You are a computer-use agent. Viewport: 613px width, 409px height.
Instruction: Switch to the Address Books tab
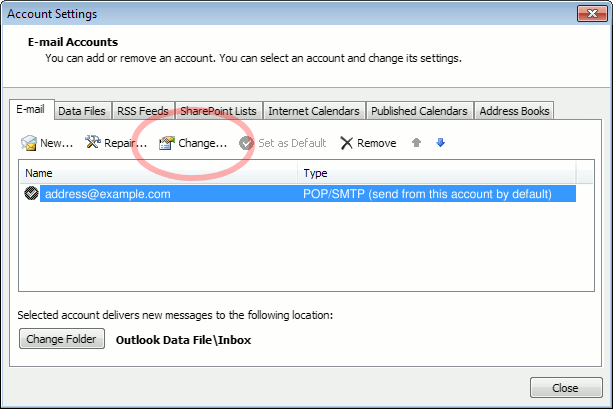513,111
